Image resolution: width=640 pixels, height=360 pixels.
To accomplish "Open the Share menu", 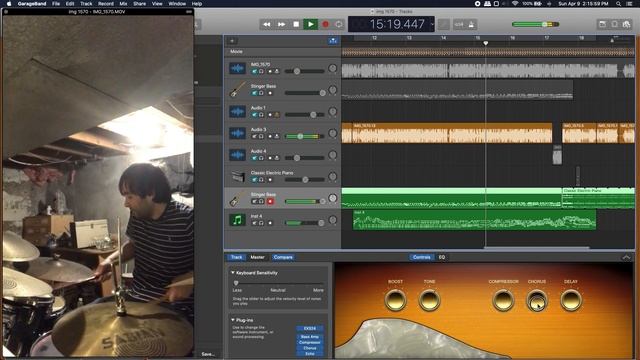I will pos(139,4).
